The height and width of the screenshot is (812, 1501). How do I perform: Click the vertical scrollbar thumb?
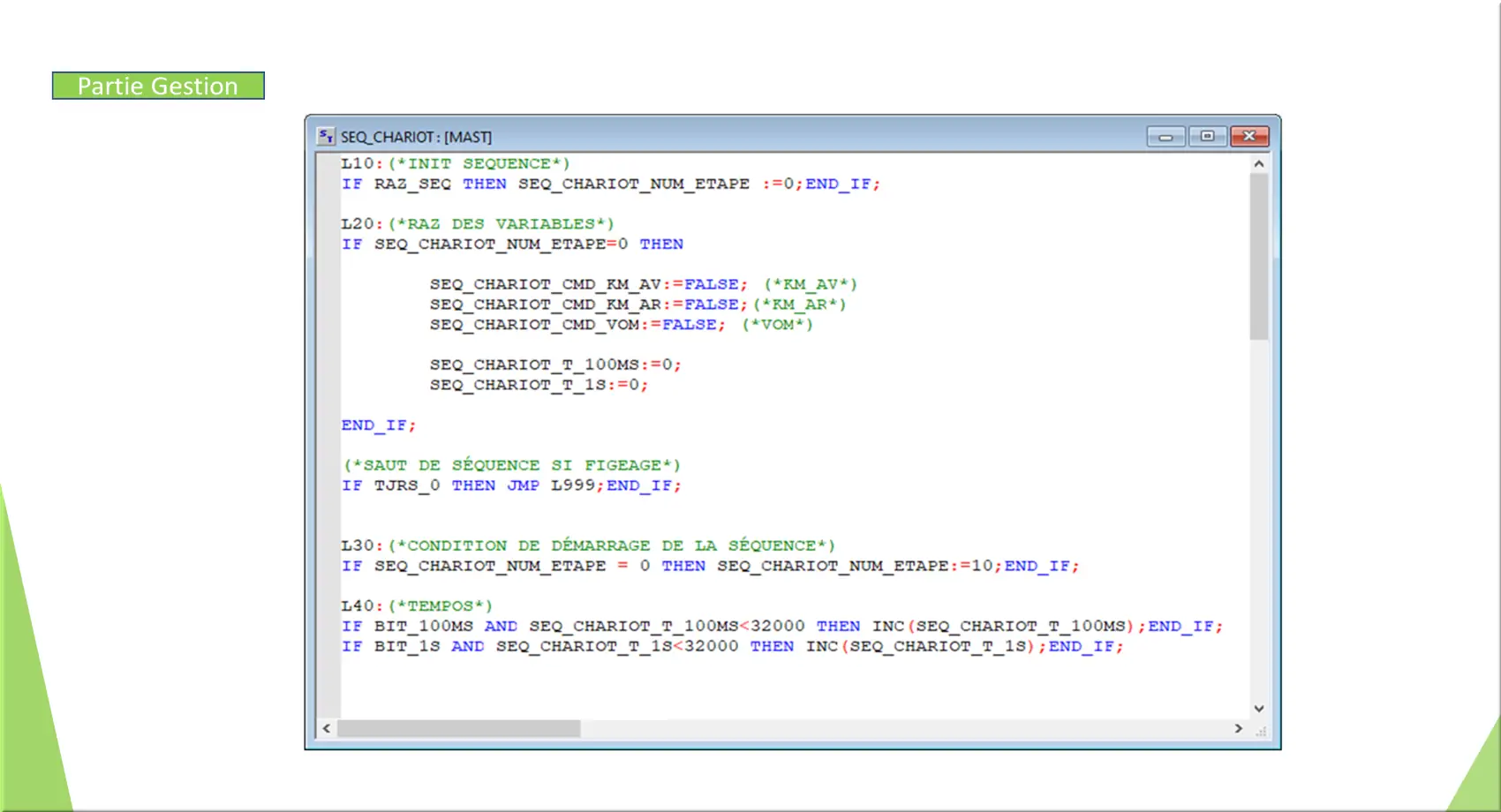point(1259,256)
